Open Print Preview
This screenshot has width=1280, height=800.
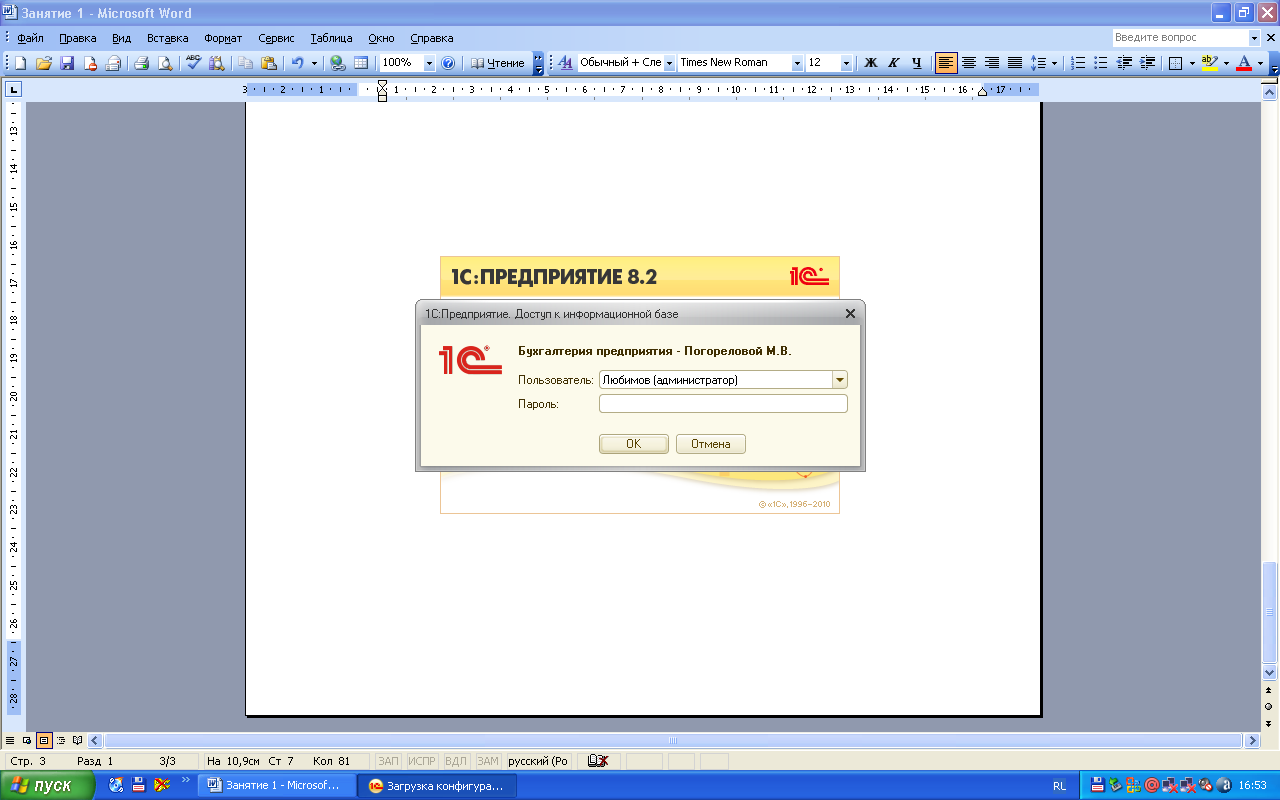click(164, 63)
